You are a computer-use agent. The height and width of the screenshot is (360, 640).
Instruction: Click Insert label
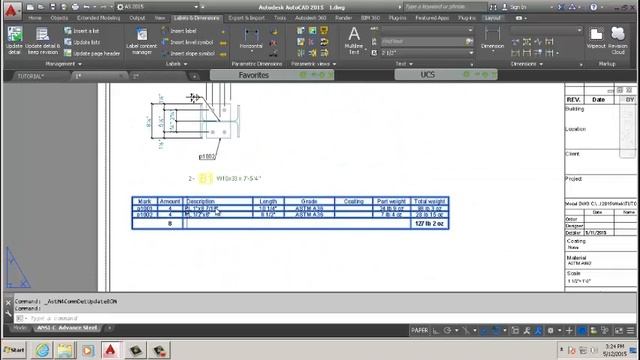coord(179,31)
